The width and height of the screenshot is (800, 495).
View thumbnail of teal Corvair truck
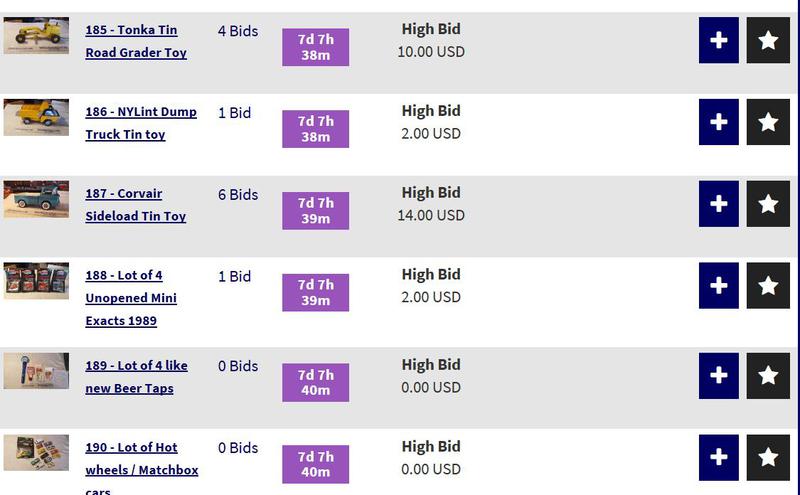tap(36, 199)
